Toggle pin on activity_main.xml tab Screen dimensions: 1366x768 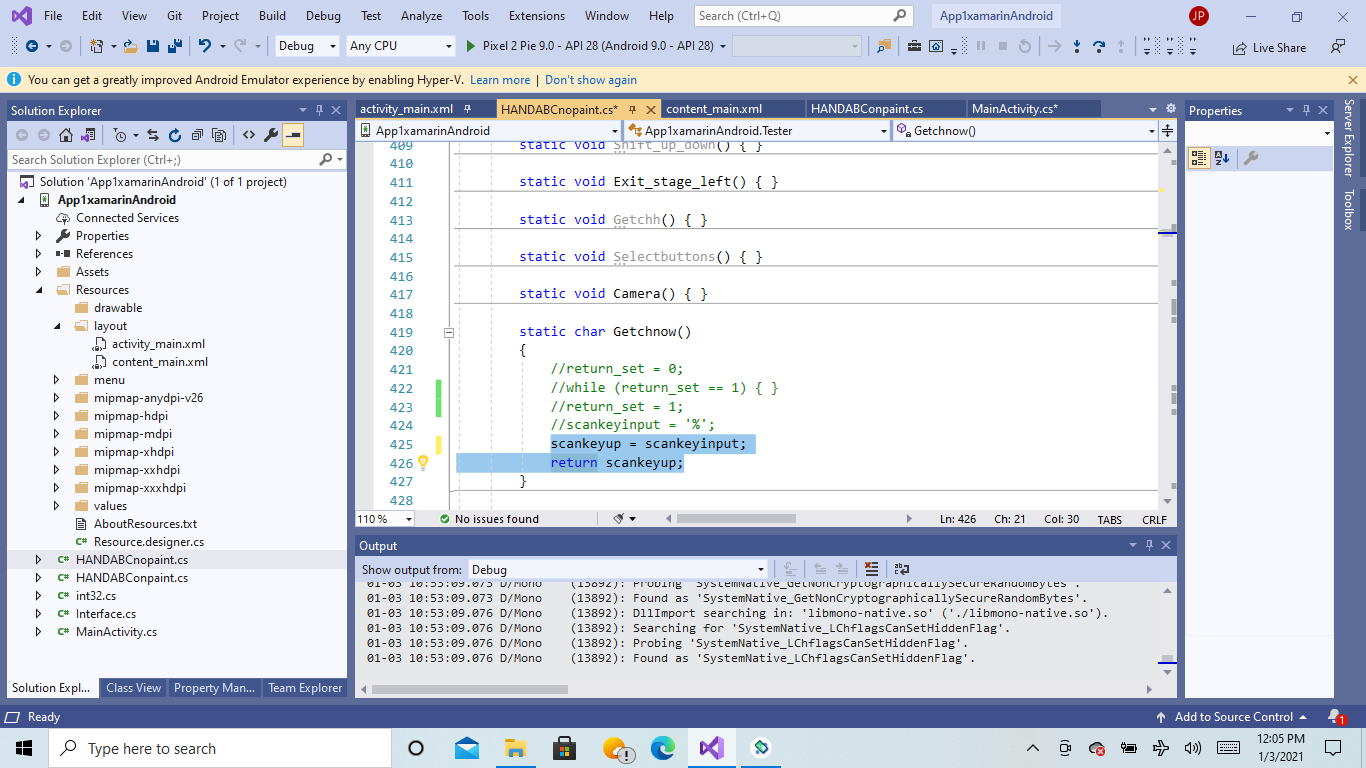coord(469,109)
